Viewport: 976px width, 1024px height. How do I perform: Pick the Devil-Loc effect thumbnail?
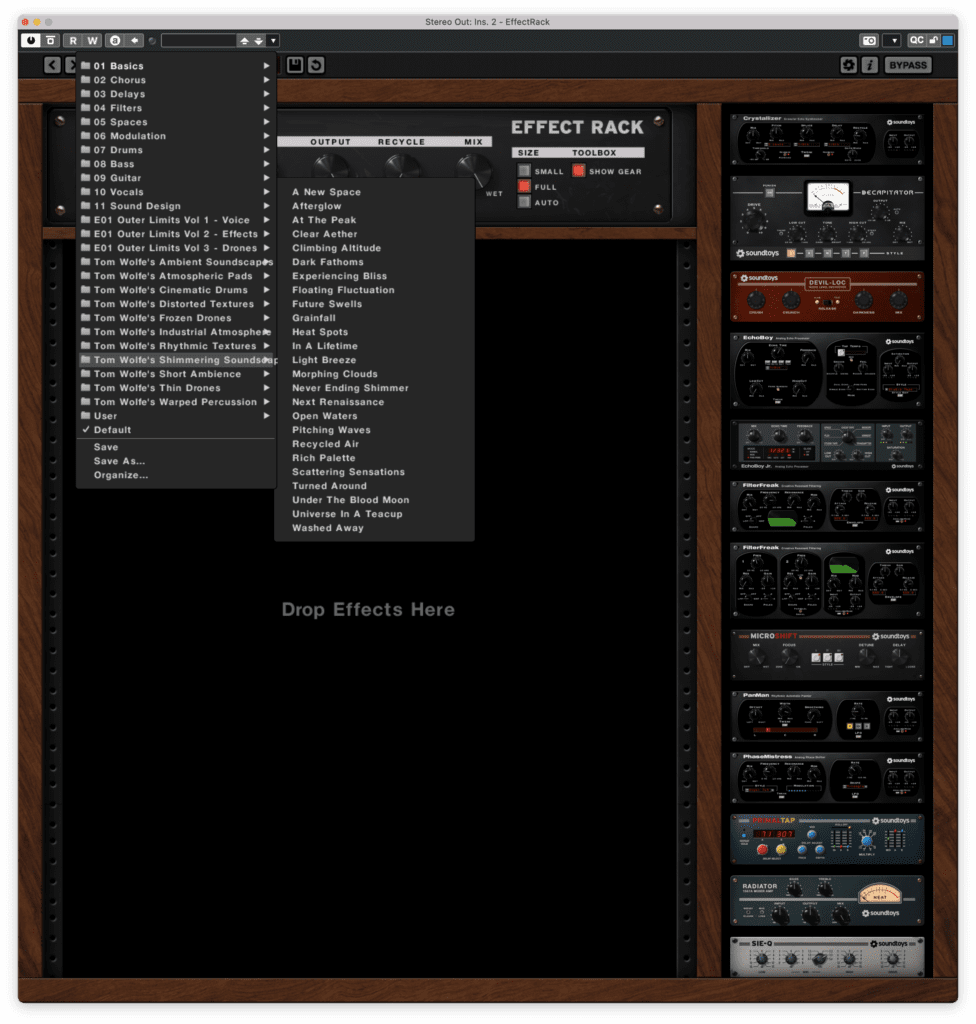click(827, 296)
